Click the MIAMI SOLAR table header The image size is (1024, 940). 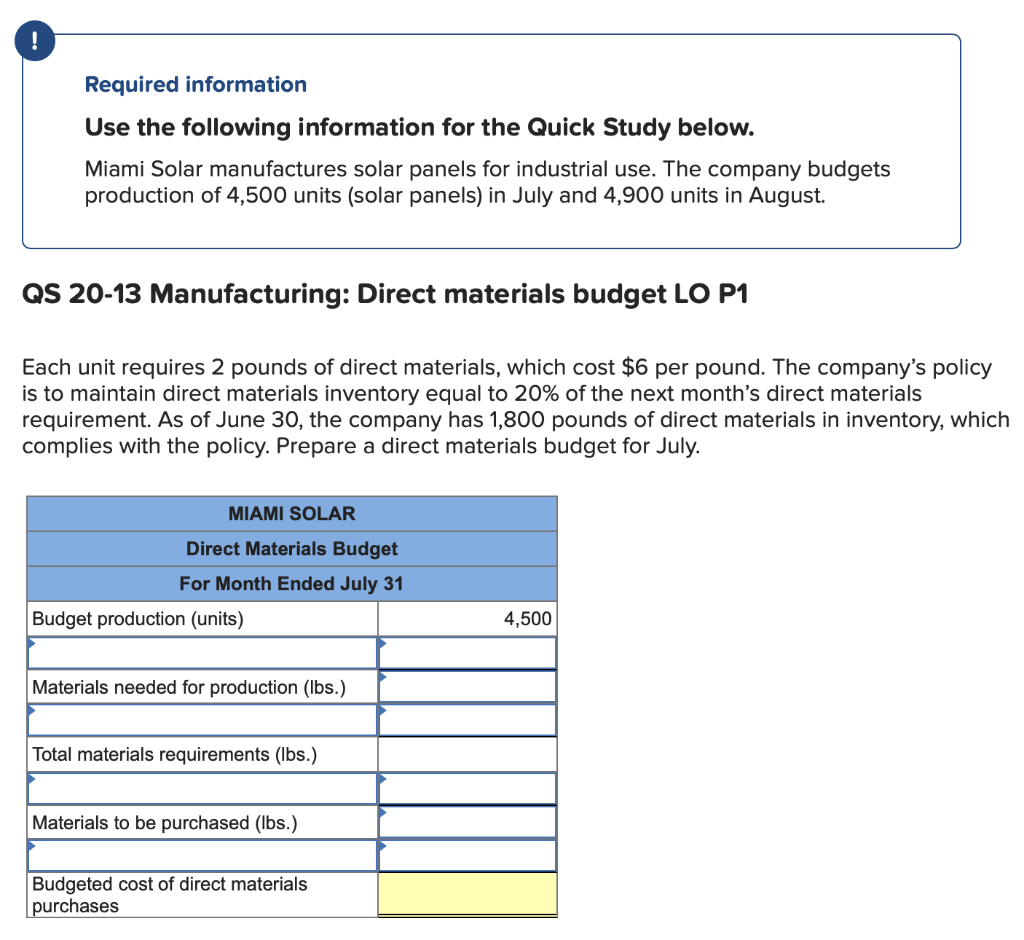tap(292, 513)
